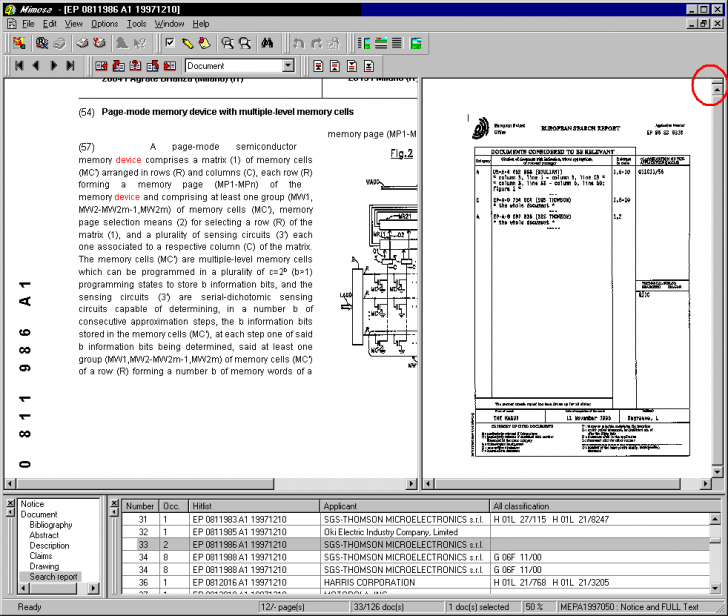Open the File menu
728x616 pixels.
point(28,24)
